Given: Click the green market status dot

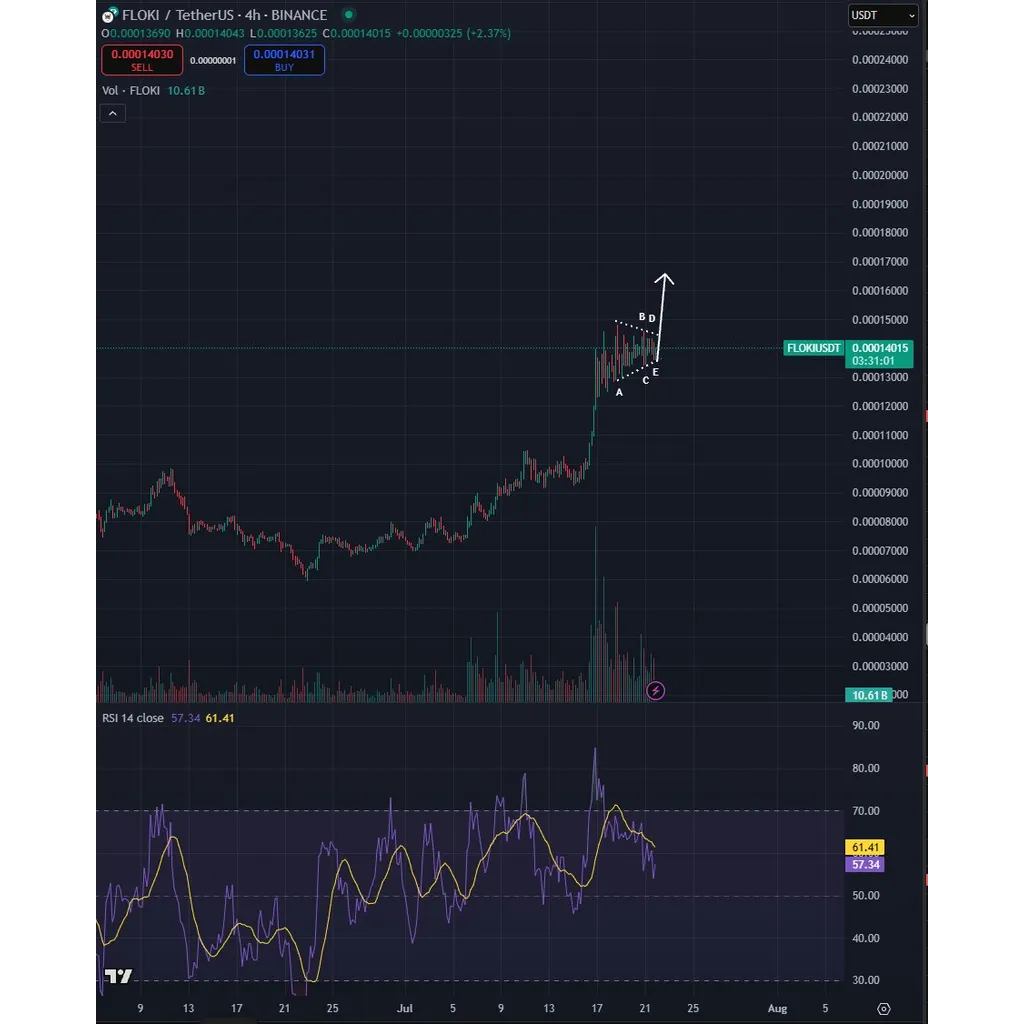Looking at the screenshot, I should click(349, 14).
